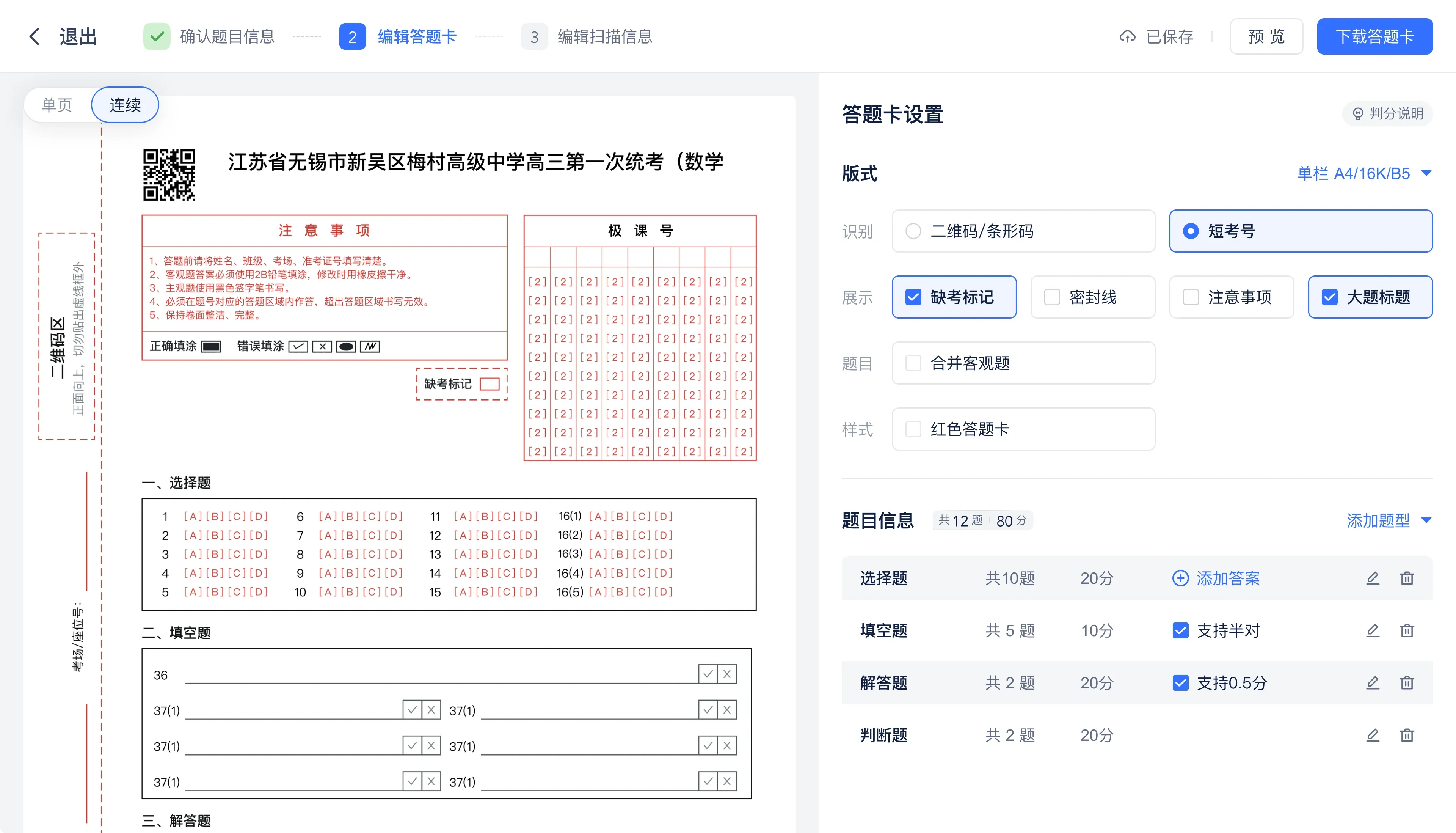Screen dimensions: 1456x833
Task: Click the check mark box for question 36
Action: (x=708, y=674)
